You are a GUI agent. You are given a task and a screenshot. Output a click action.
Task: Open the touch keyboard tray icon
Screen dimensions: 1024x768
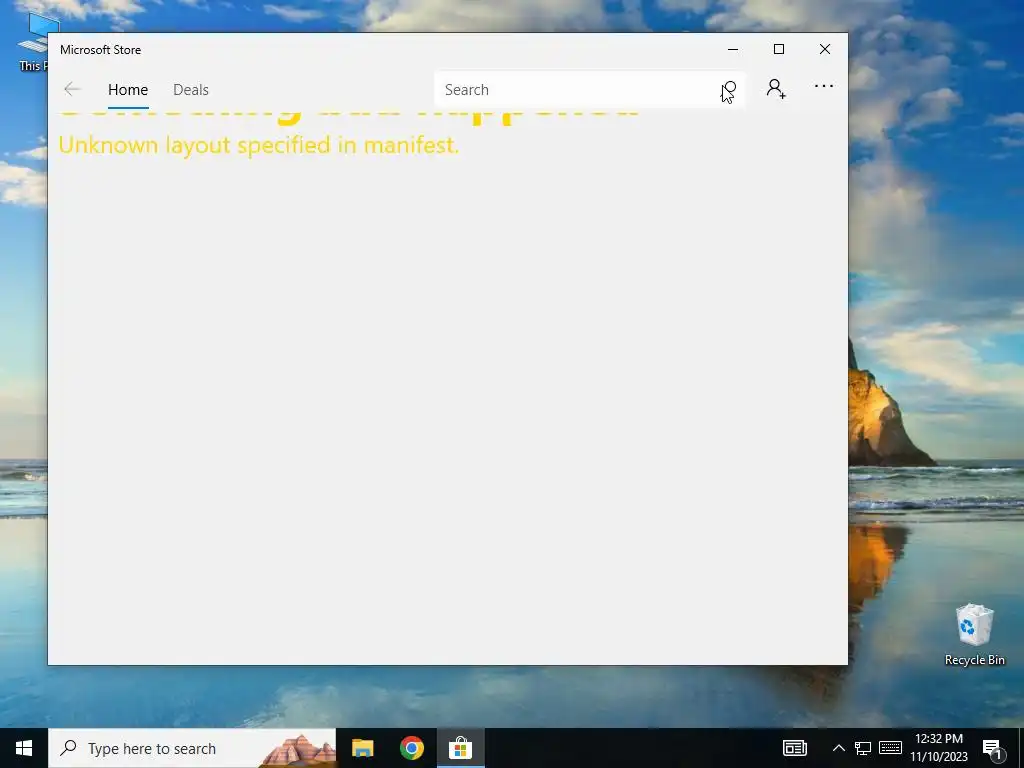[890, 748]
